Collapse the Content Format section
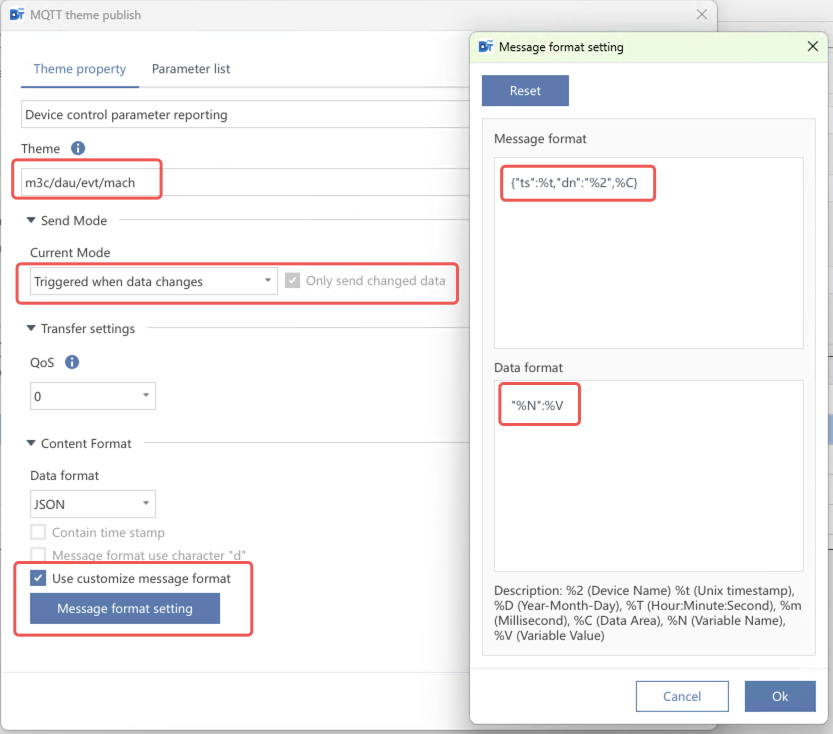Image resolution: width=833 pixels, height=734 pixels. tap(31, 443)
